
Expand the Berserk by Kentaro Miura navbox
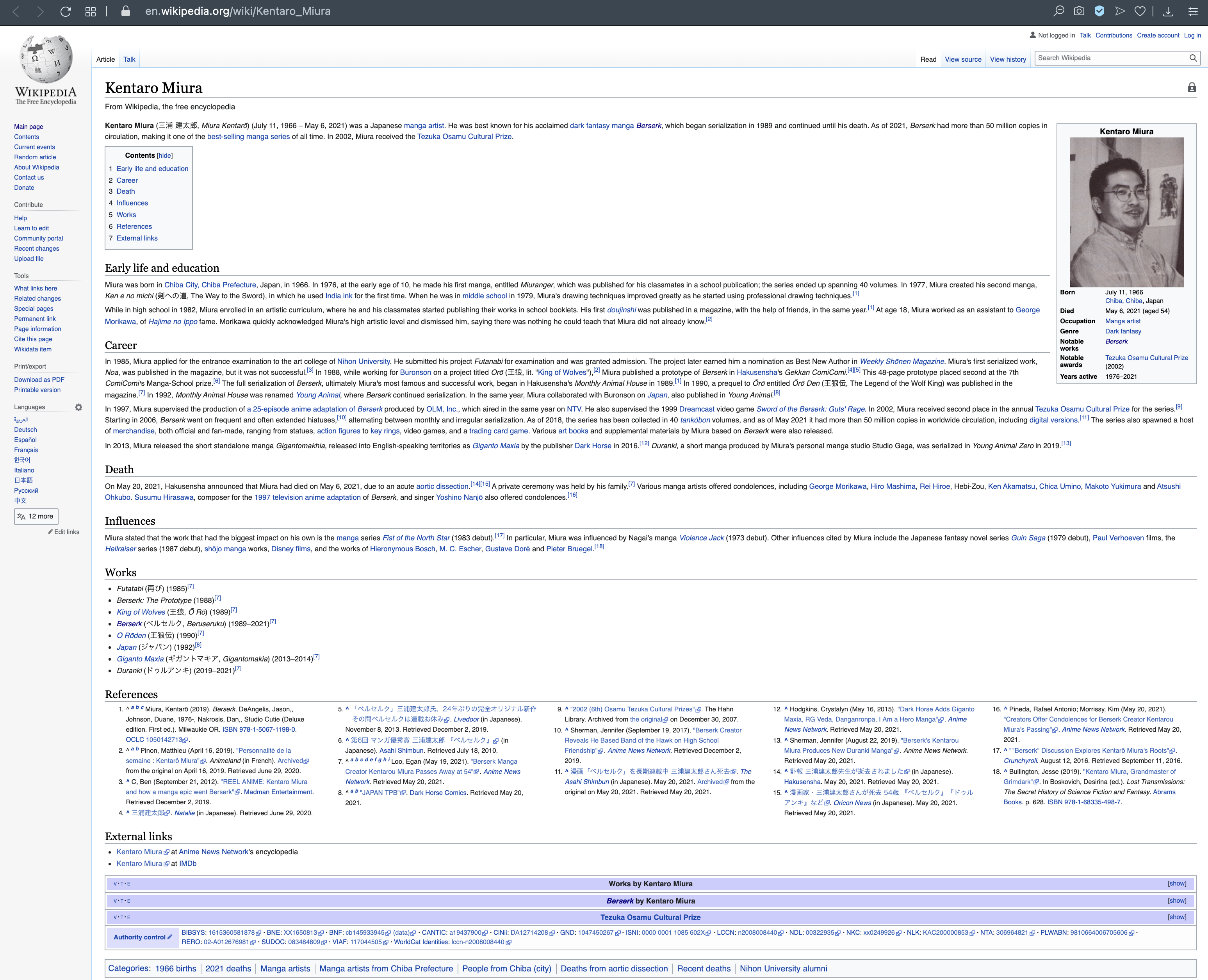pos(1177,900)
